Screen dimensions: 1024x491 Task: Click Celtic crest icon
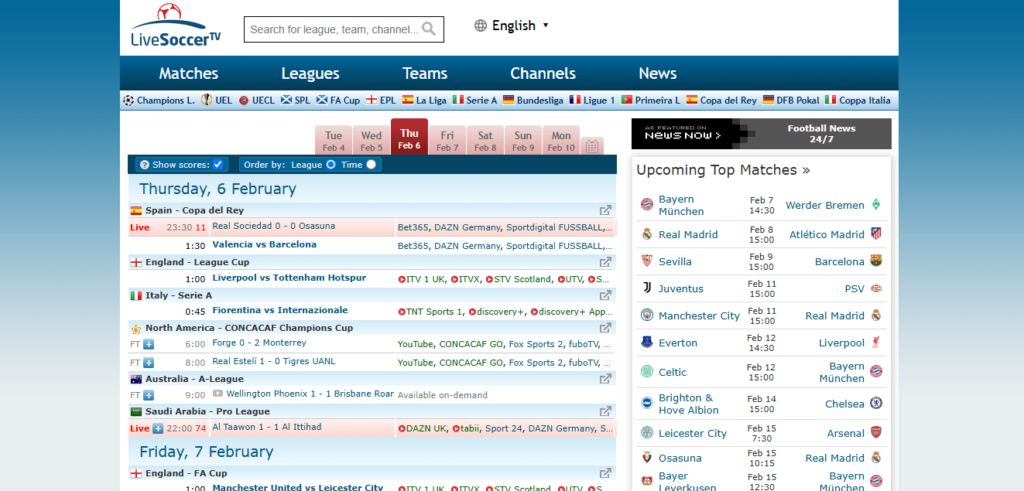coord(647,372)
